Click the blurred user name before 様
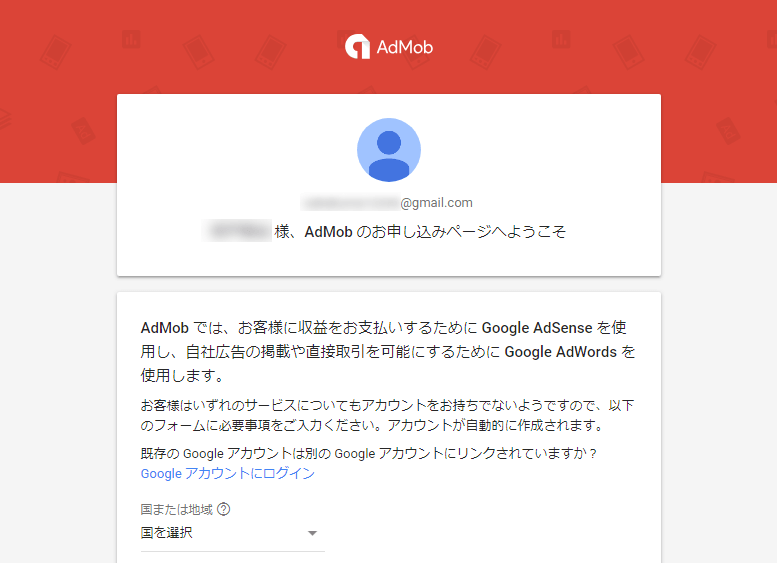777x563 pixels. point(237,231)
